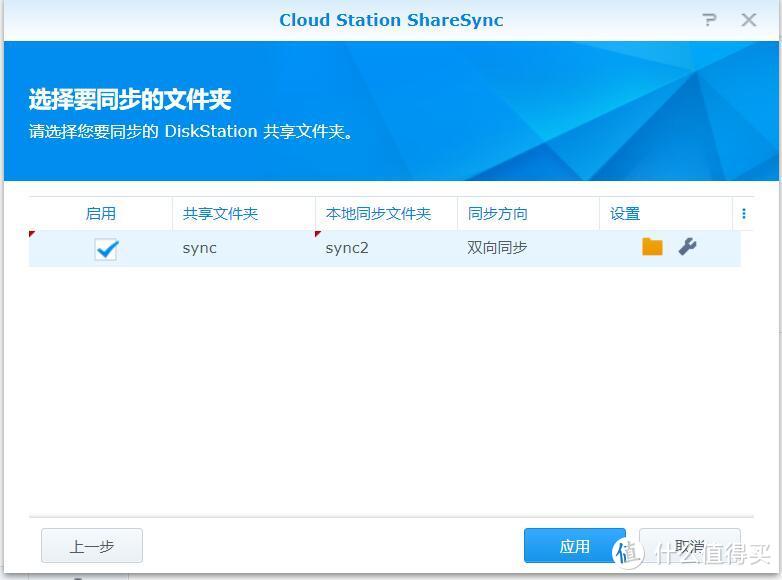
Task: Click the 设置 column header
Action: 666,214
